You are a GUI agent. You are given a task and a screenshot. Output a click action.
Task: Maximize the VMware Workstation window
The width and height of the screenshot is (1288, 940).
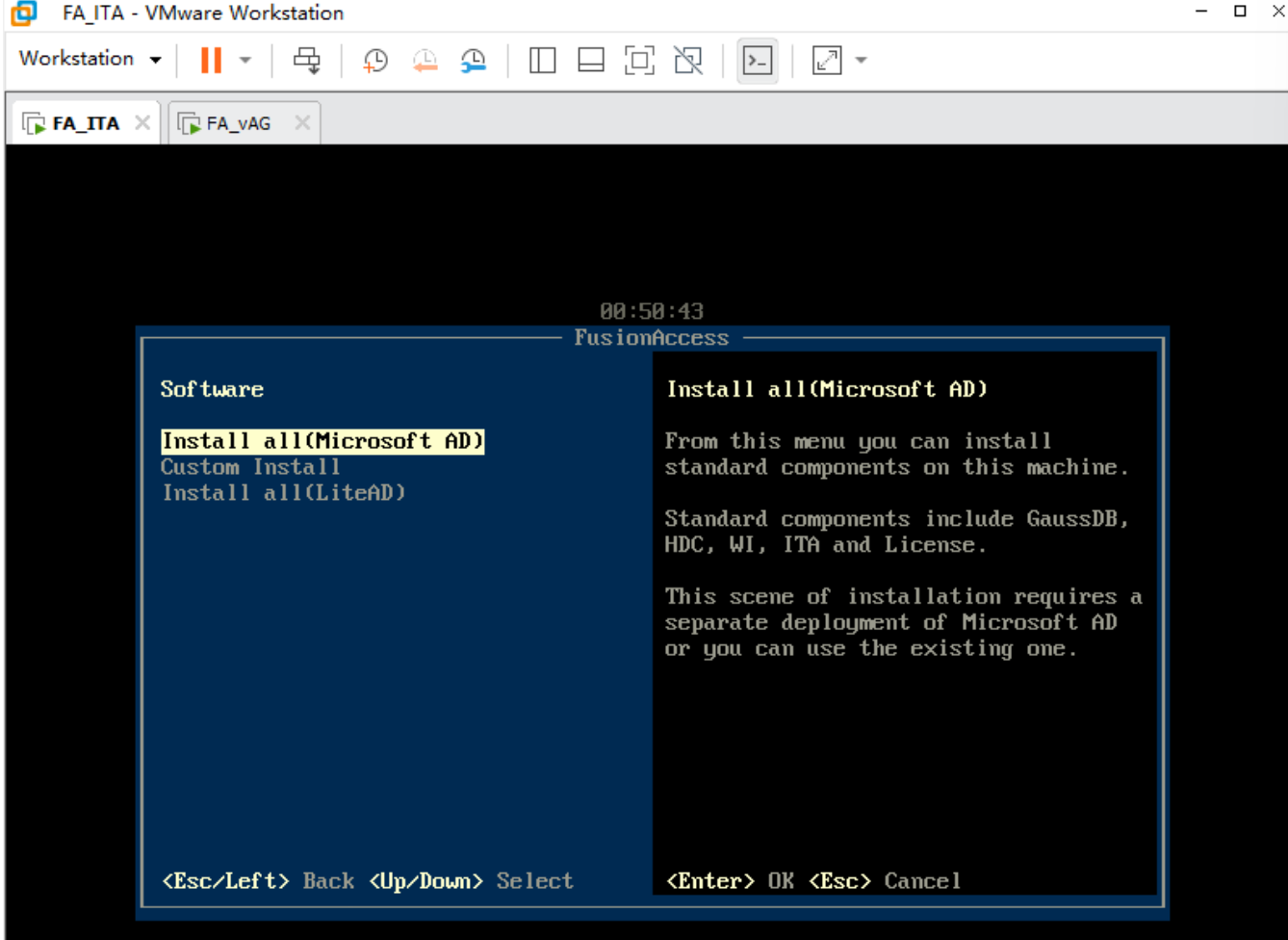(x=1240, y=12)
